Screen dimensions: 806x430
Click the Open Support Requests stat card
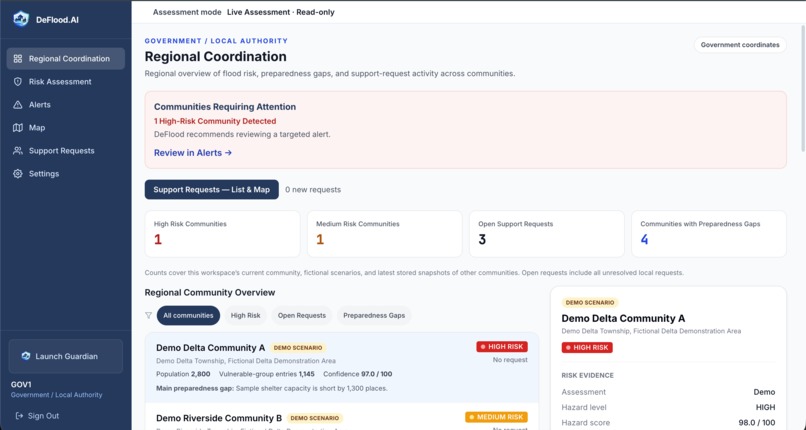click(546, 234)
